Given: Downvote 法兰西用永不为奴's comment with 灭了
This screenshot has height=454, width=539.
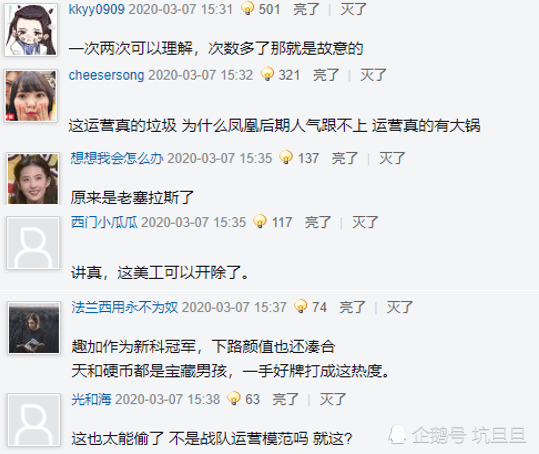Looking at the screenshot, I should pos(399,307).
